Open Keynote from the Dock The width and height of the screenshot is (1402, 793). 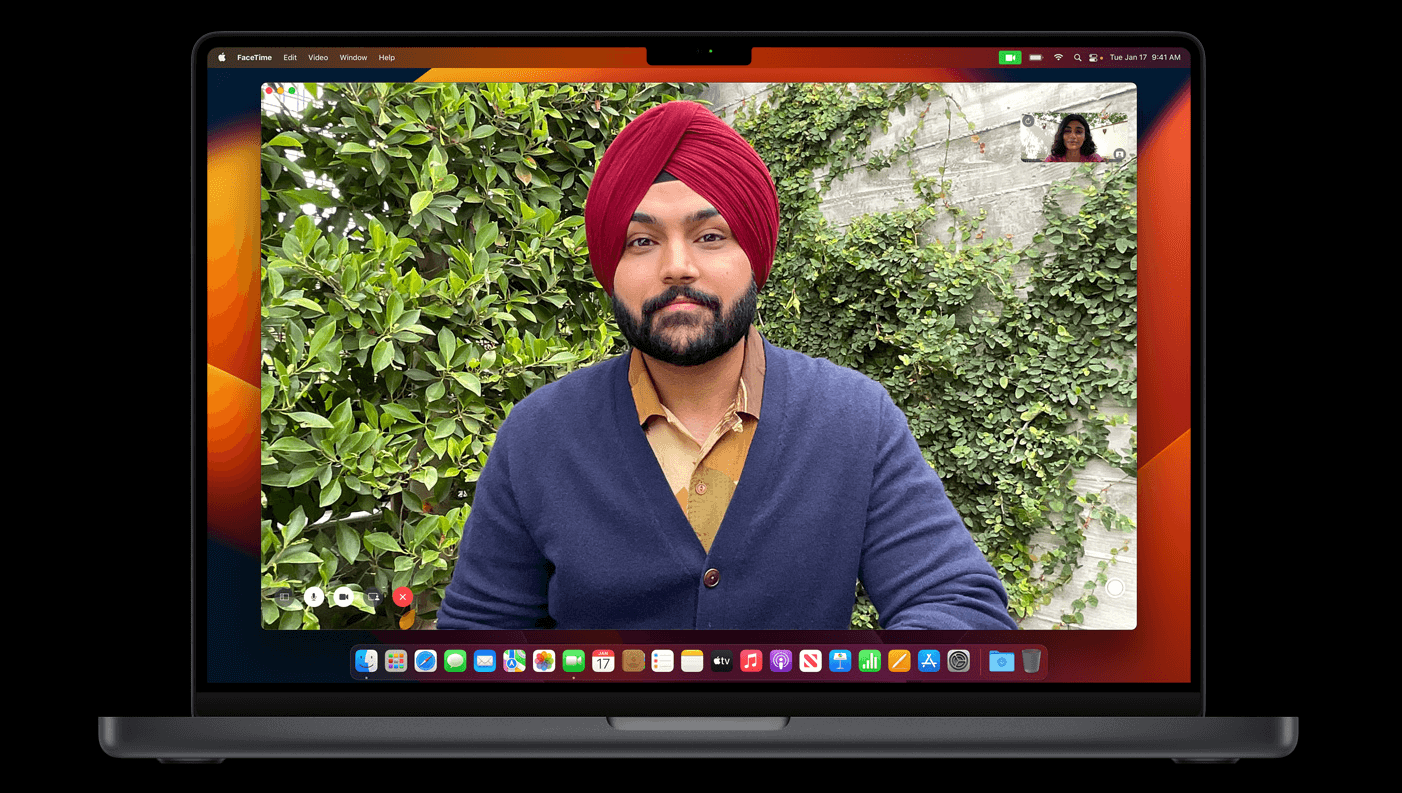coord(840,661)
